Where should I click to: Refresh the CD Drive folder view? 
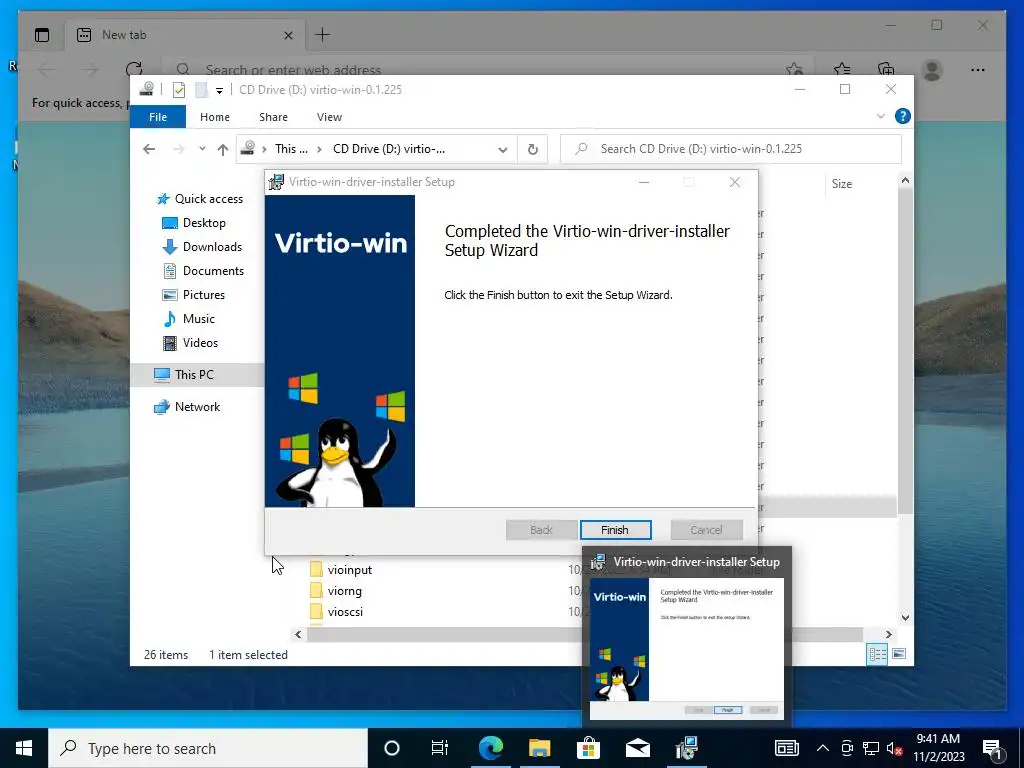pos(533,150)
